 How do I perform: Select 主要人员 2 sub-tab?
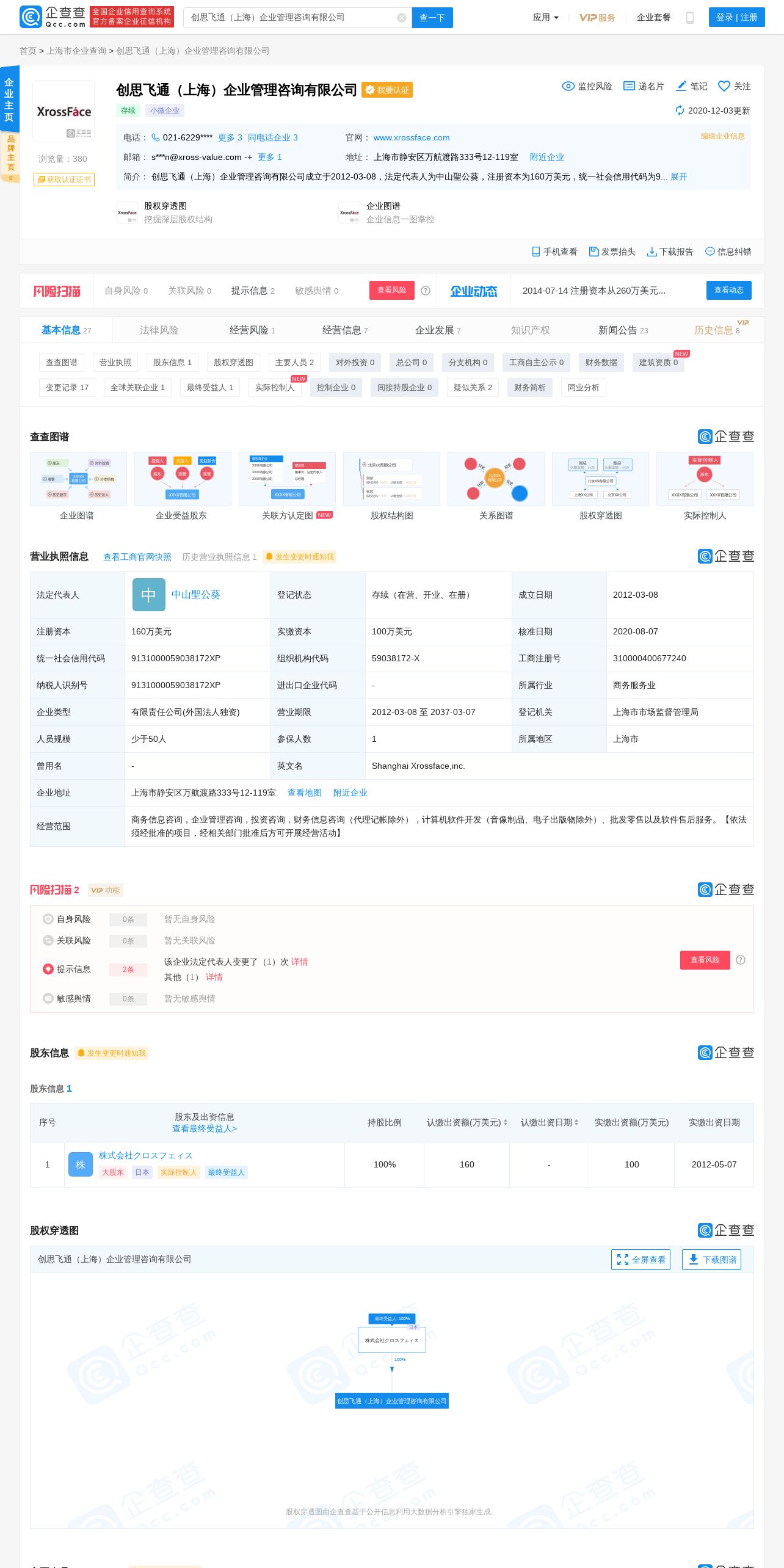[294, 363]
